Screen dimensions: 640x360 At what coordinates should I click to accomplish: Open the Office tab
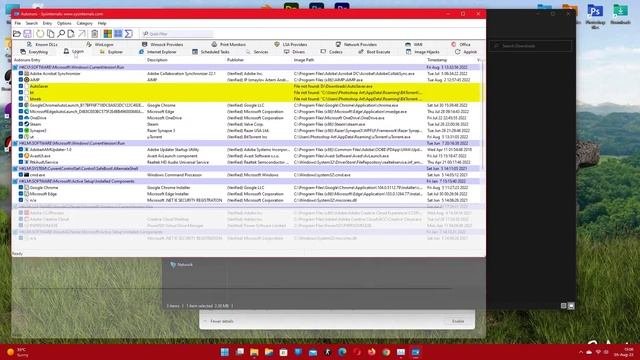pos(461,44)
